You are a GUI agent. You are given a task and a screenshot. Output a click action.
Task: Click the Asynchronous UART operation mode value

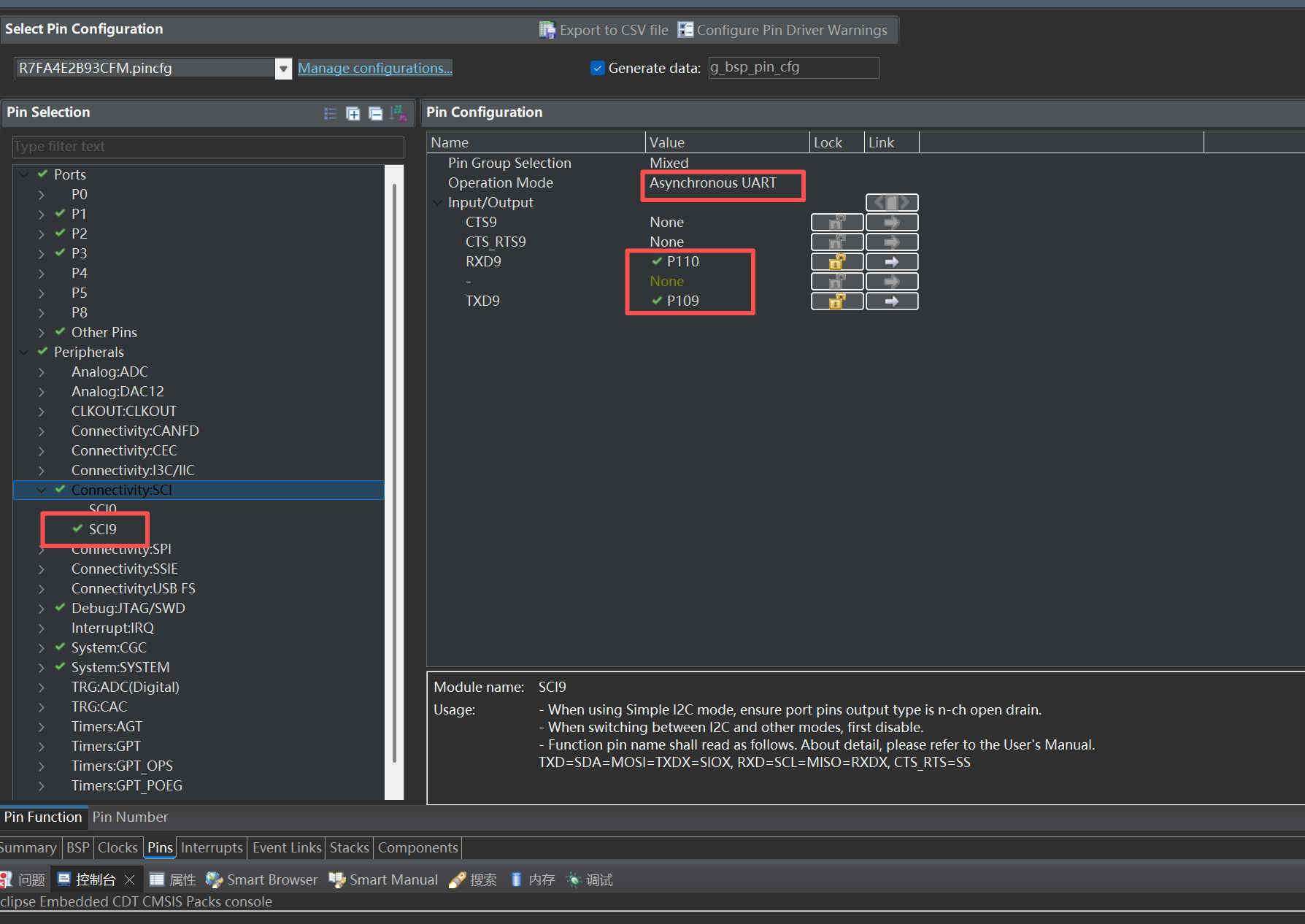tap(713, 182)
